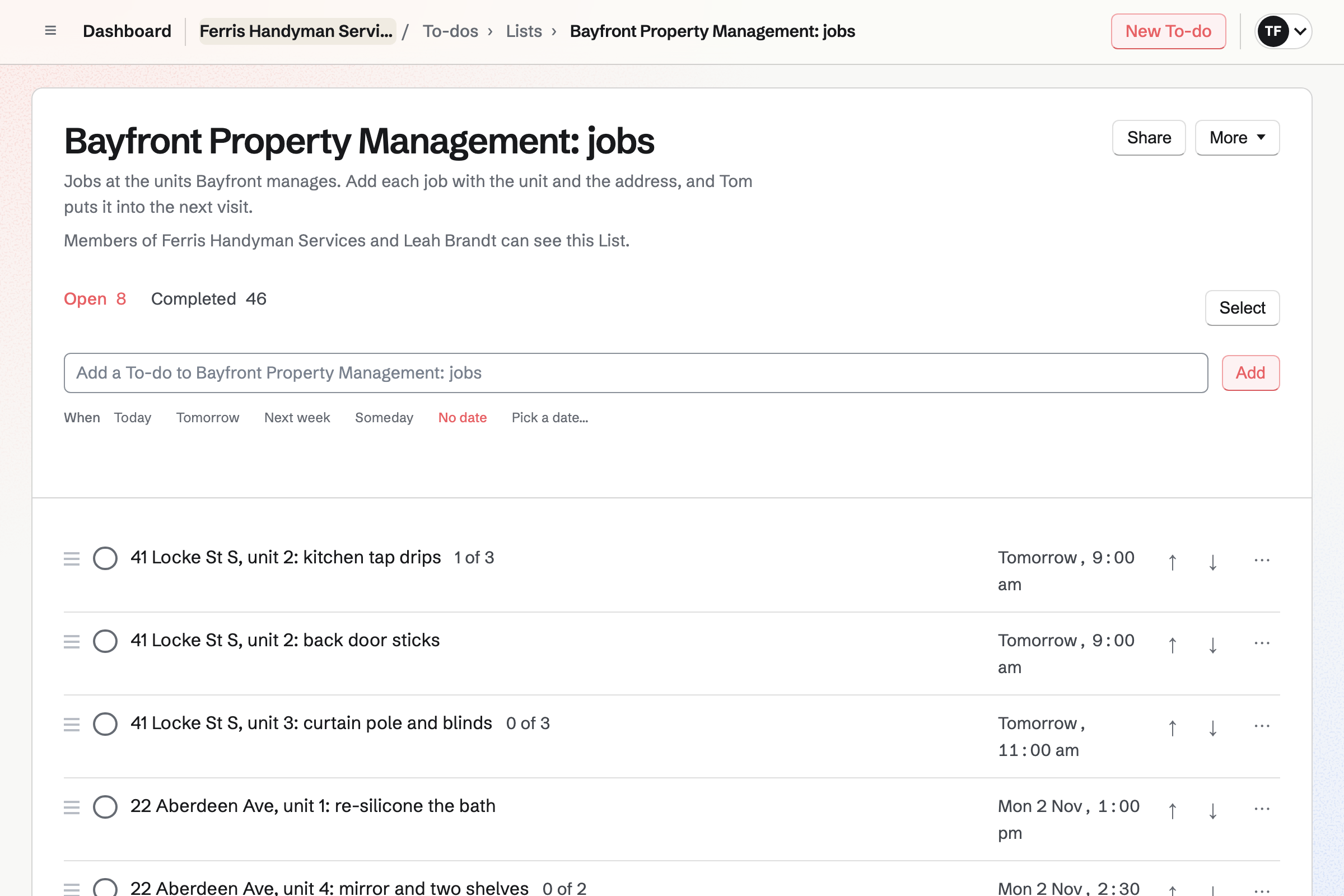This screenshot has width=1344, height=896.
Task: Move re-silicone the bath to-do down
Action: click(1212, 811)
